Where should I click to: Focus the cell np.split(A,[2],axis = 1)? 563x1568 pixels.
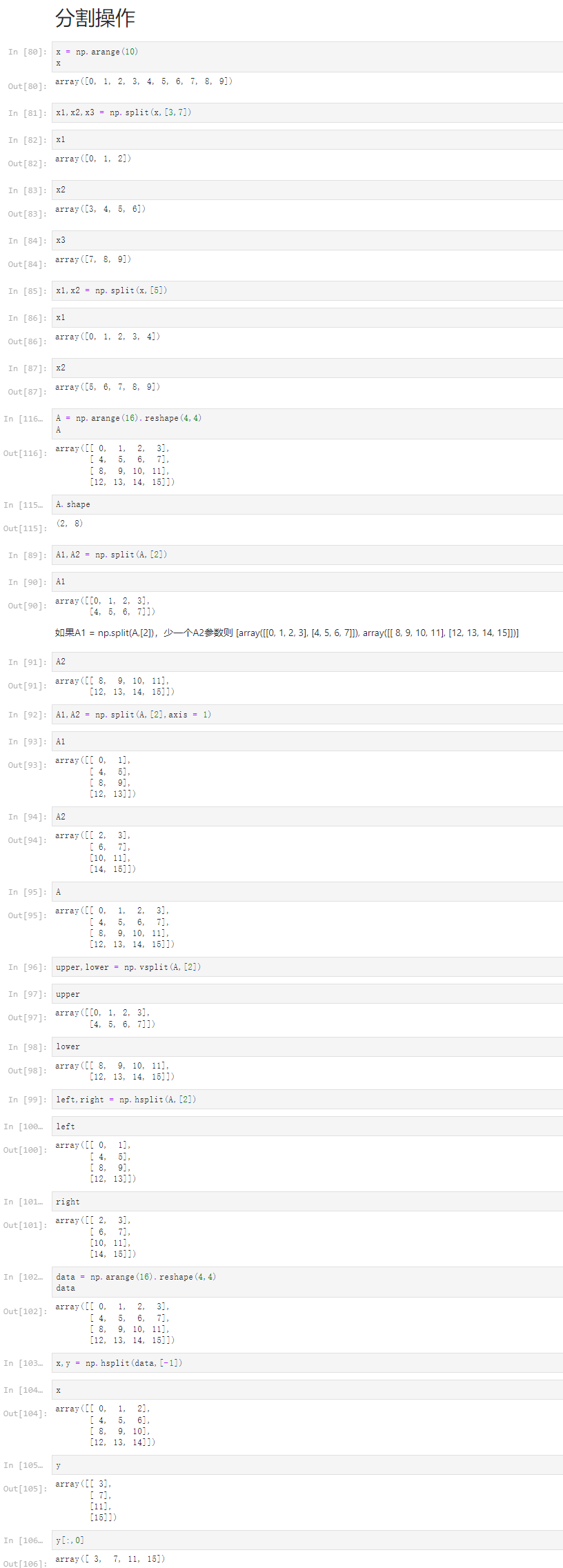[x=307, y=715]
